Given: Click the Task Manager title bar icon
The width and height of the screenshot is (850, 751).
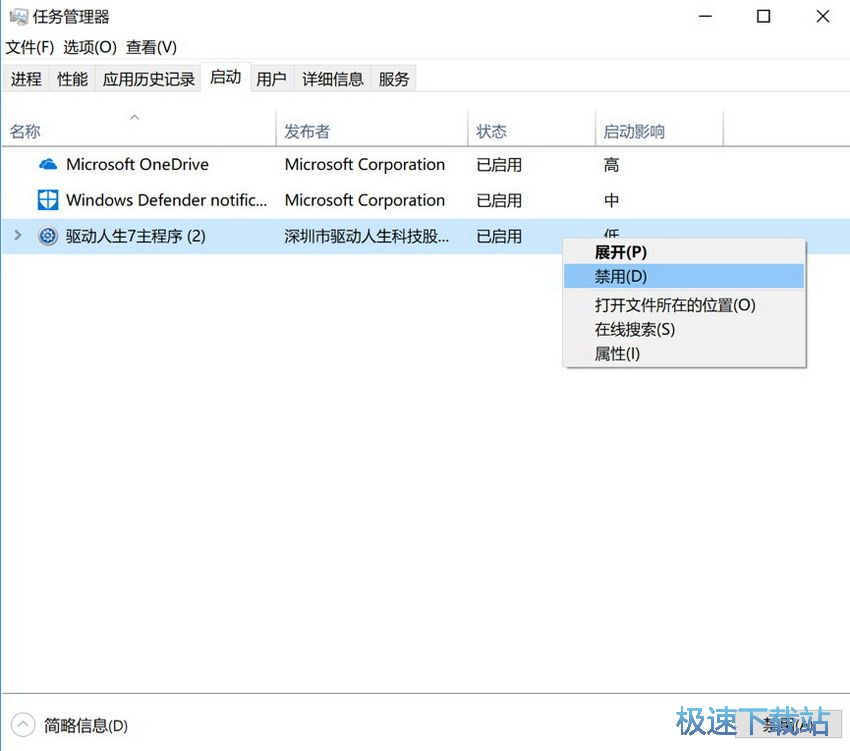Looking at the screenshot, I should point(18,16).
